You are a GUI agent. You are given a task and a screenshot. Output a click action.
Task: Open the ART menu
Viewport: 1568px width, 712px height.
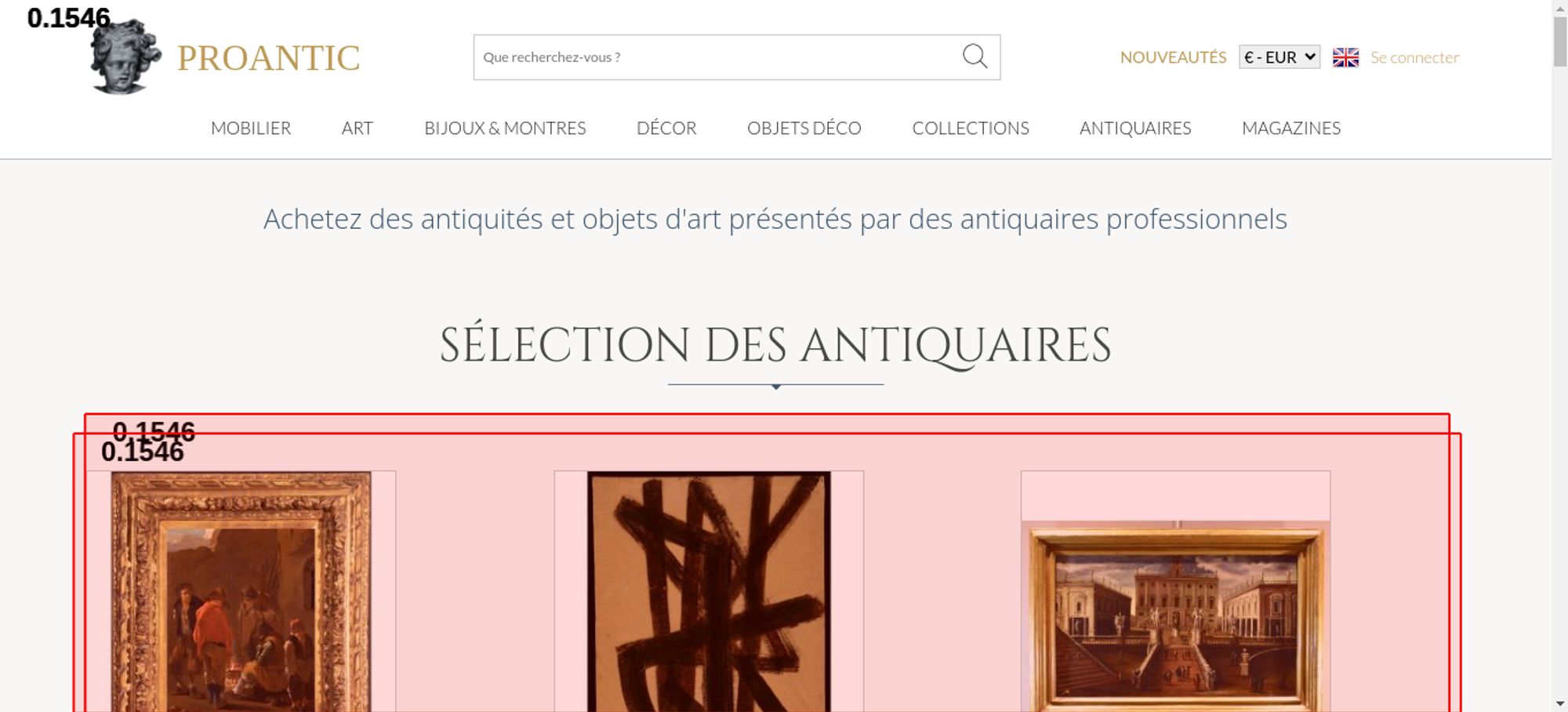(x=358, y=128)
